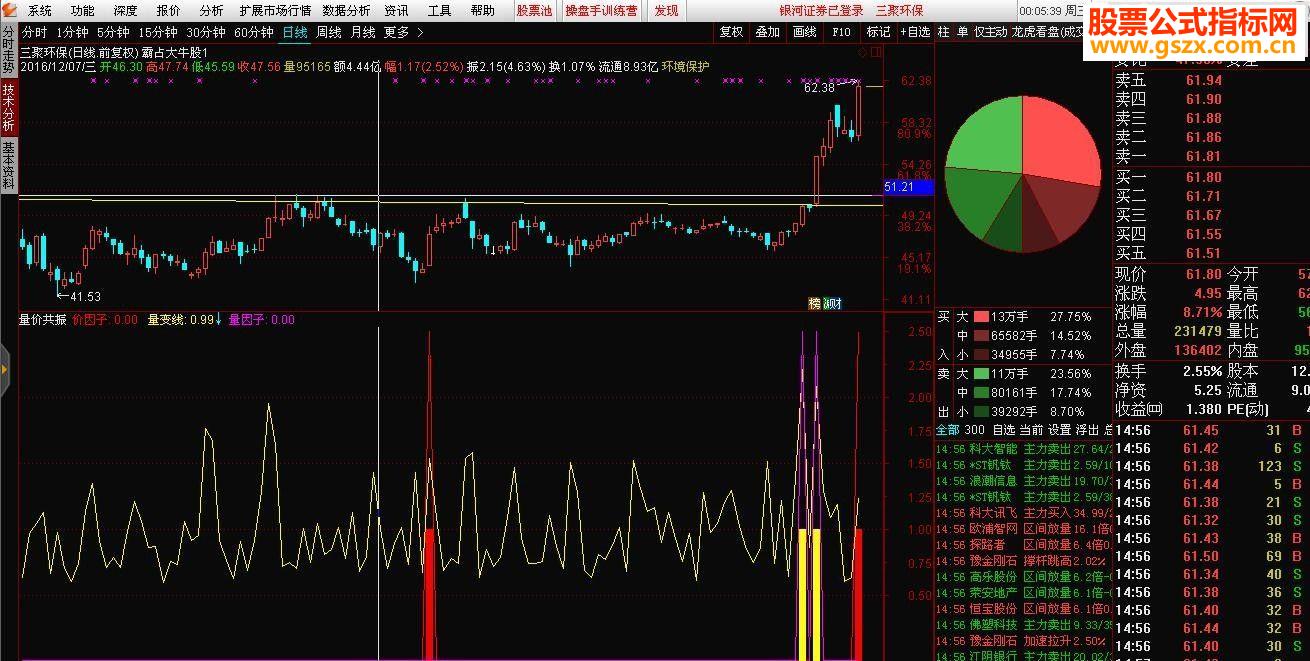Click the 量价共振 indicator name
This screenshot has height=661, width=1310.
coord(42,320)
